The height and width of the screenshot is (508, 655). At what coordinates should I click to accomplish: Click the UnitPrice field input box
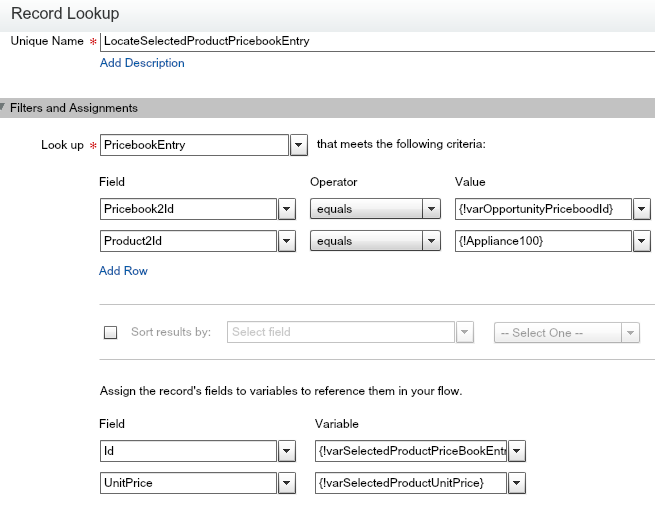tap(187, 484)
